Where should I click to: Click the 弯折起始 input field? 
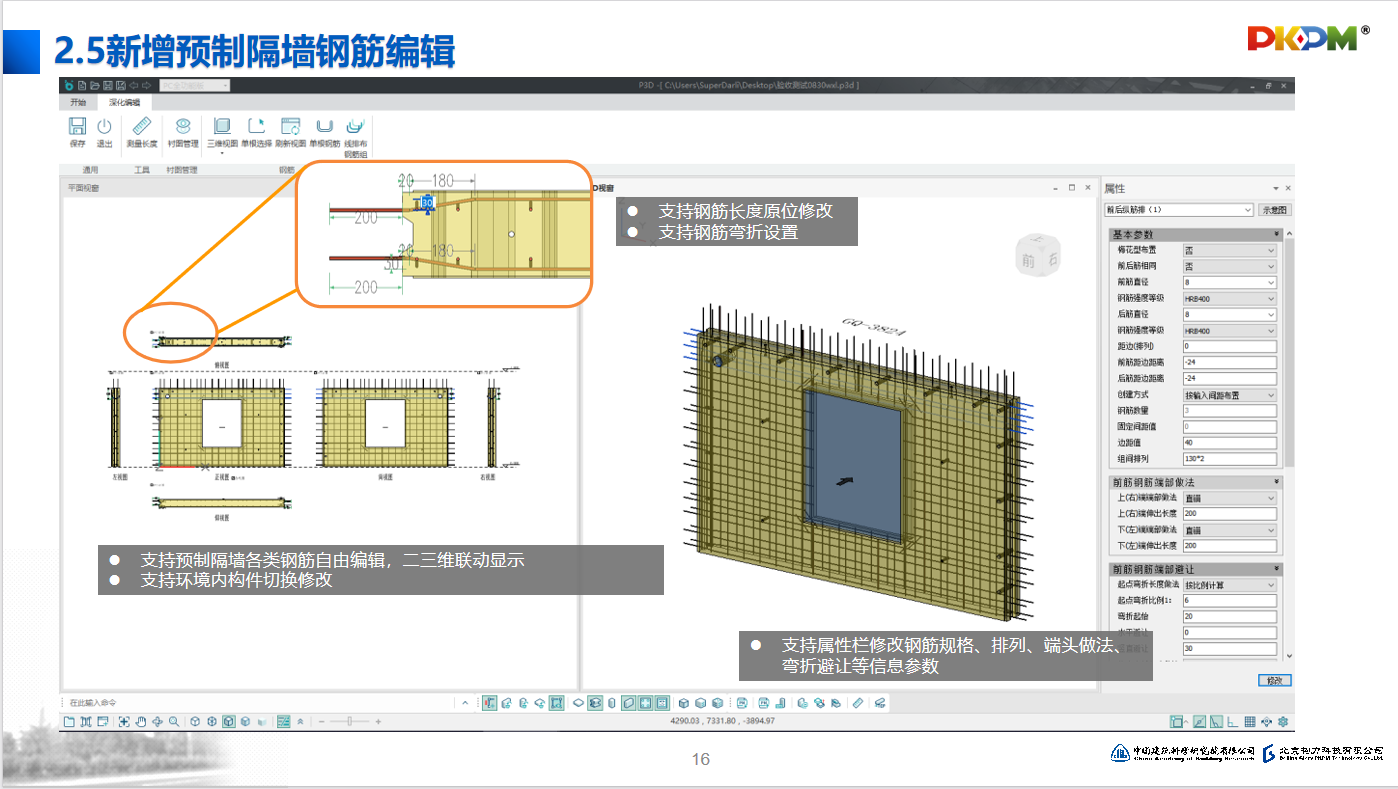(x=1229, y=617)
